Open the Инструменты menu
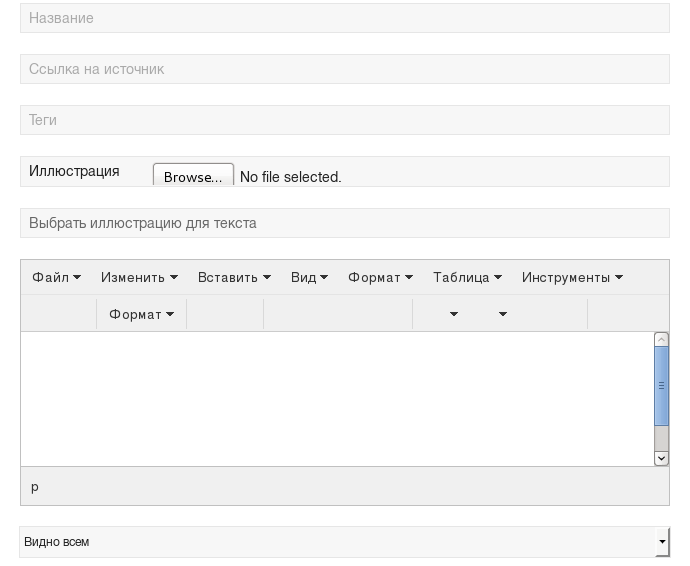690x566 pixels. click(572, 277)
